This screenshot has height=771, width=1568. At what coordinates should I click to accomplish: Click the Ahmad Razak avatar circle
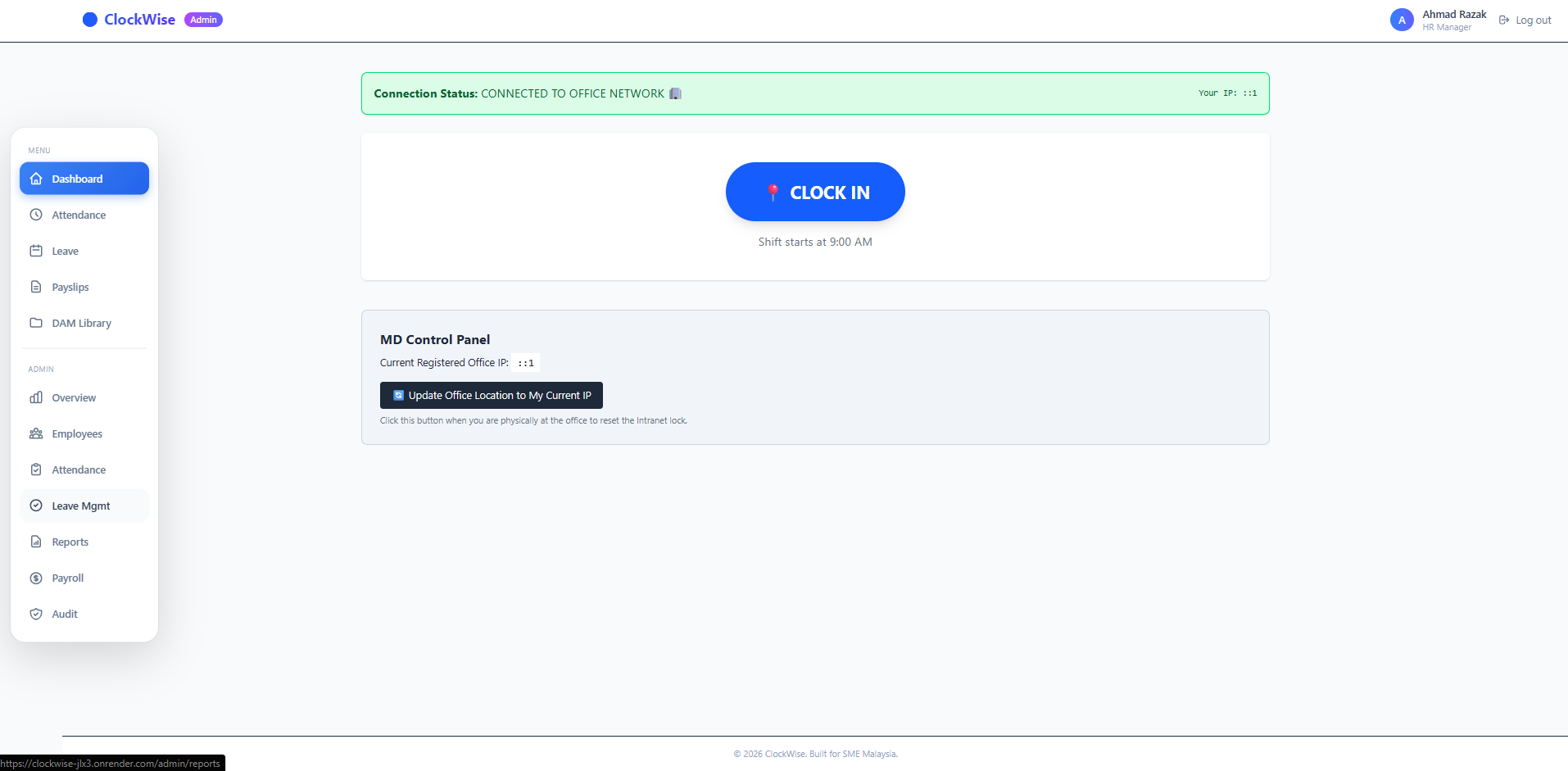pos(1402,20)
